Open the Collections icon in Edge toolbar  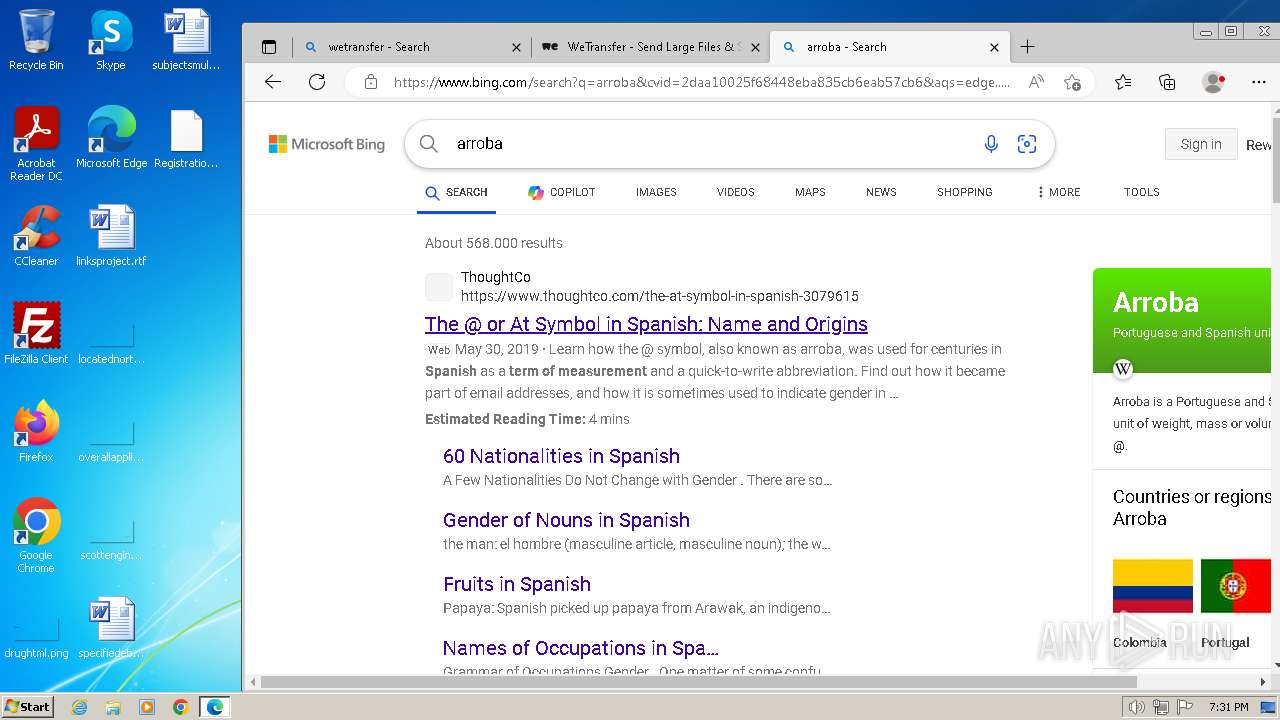[x=1167, y=82]
